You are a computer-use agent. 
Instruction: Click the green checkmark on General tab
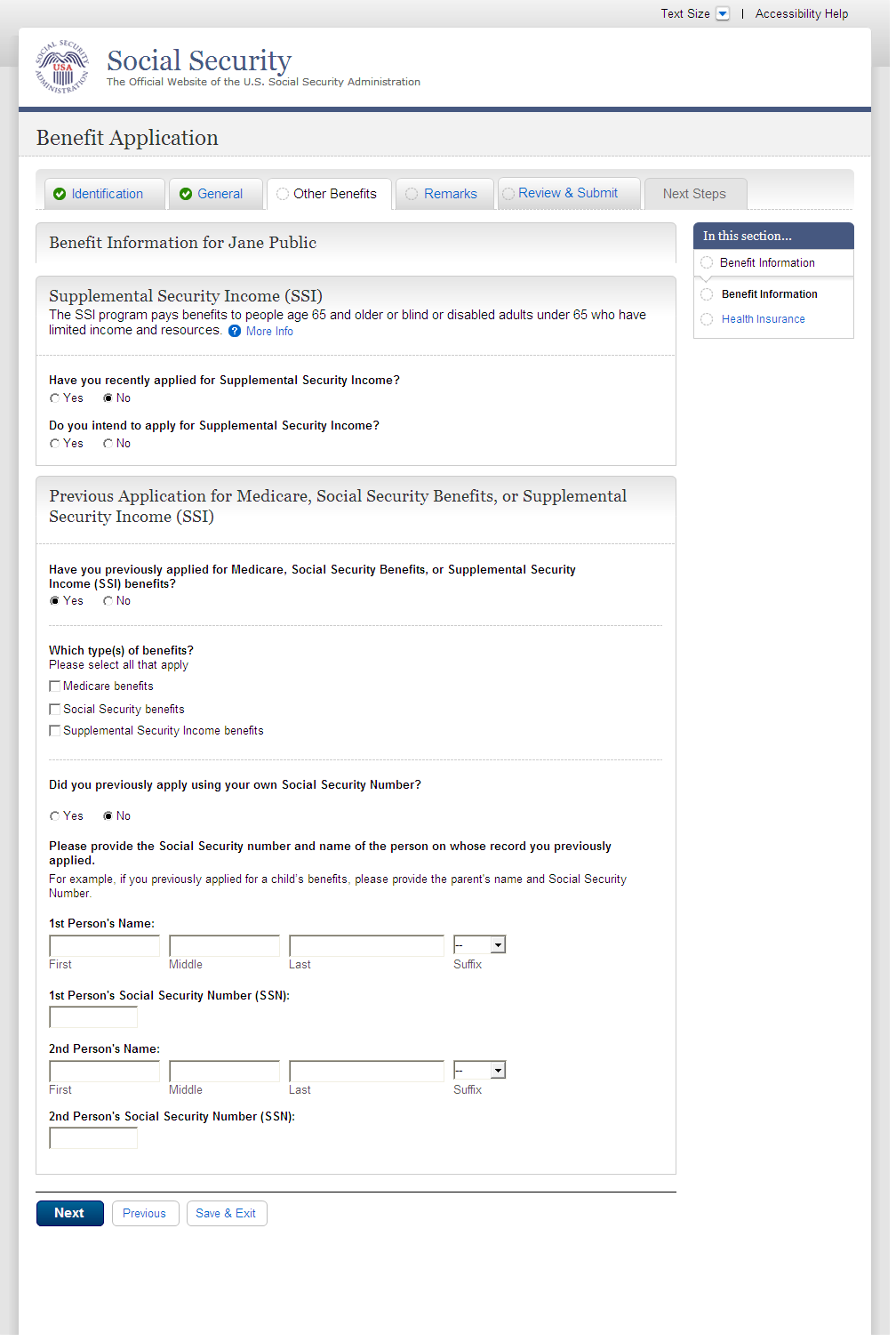pyautogui.click(x=186, y=194)
